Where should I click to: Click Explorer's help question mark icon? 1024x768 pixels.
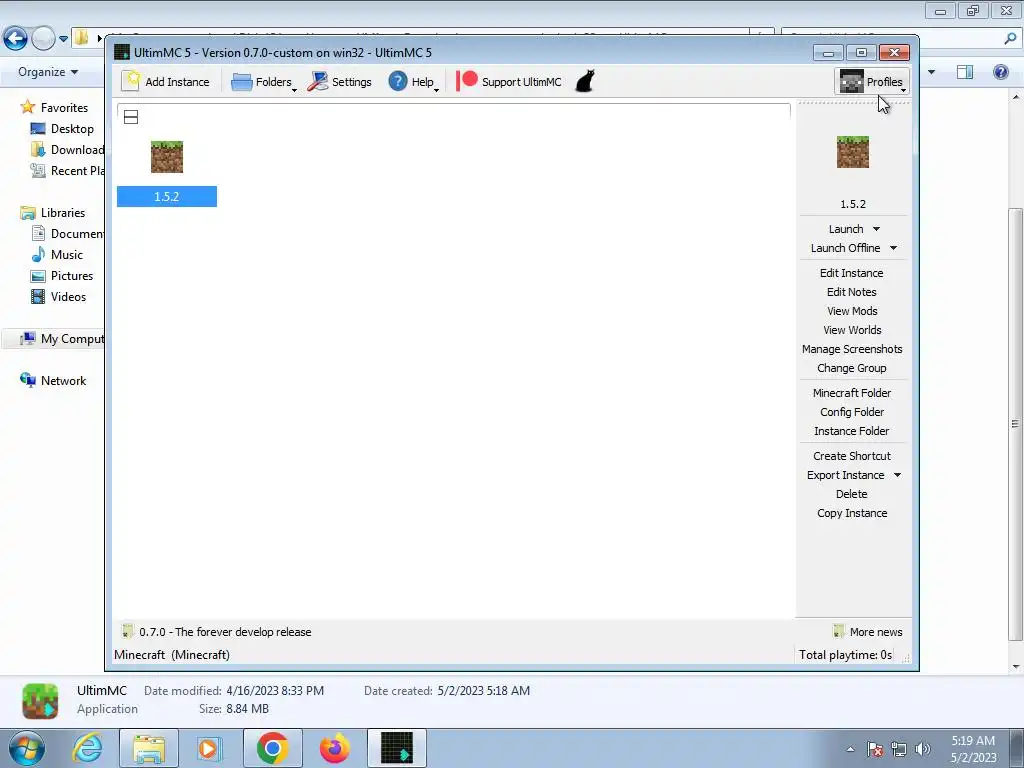1000,72
